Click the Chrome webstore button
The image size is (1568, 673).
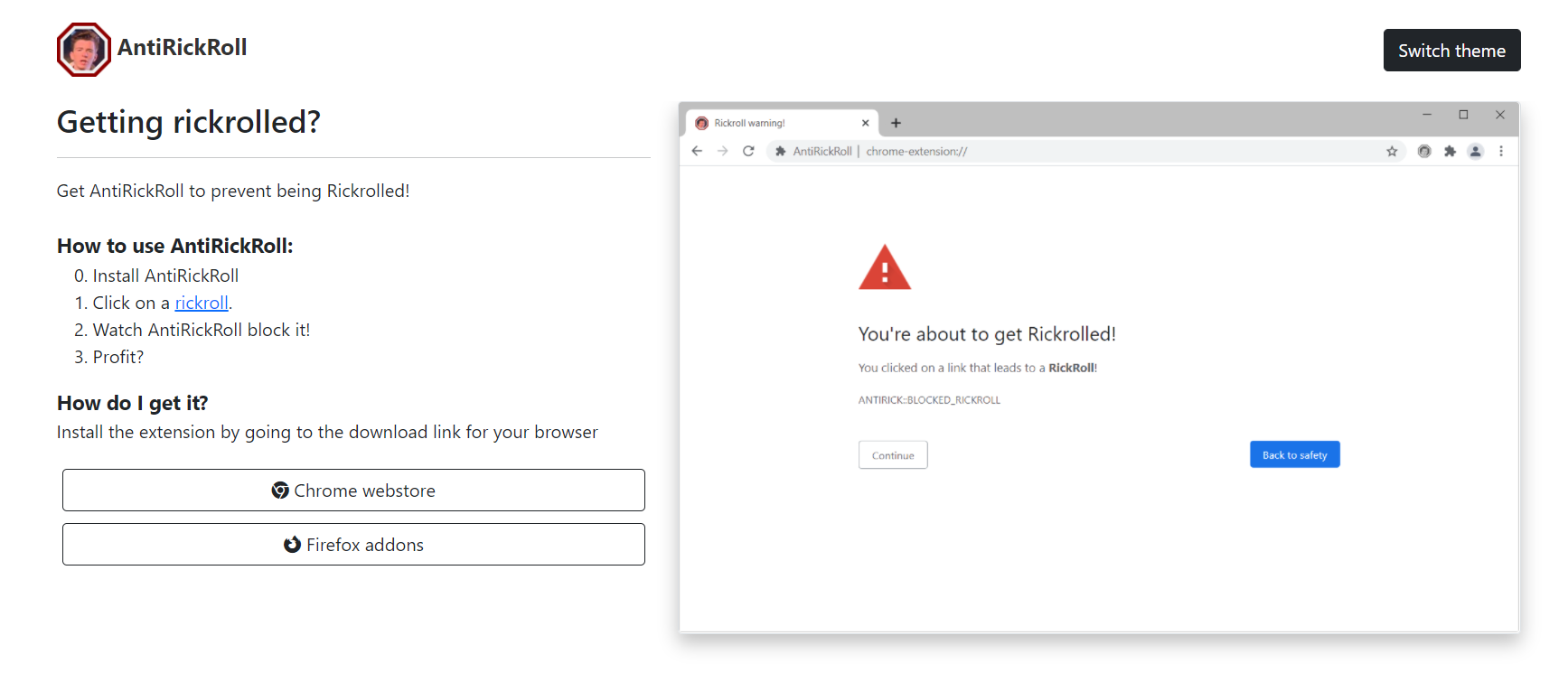[353, 491]
